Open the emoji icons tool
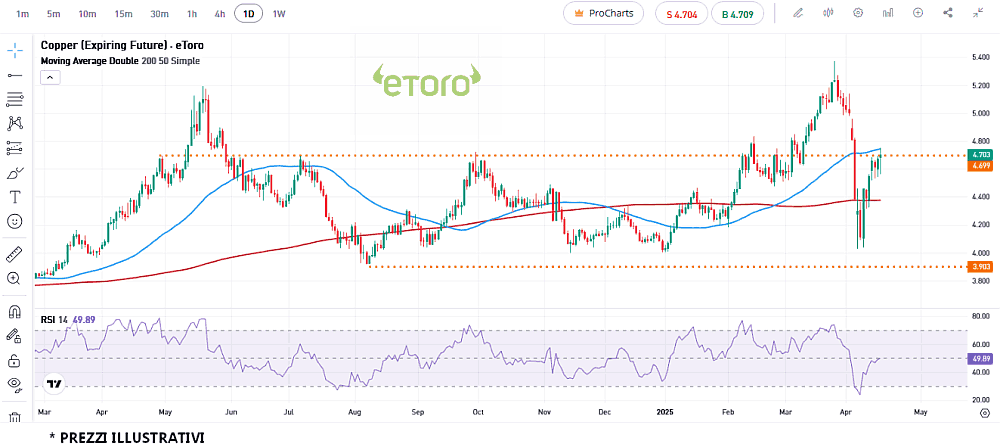The image size is (1000, 447). point(15,221)
